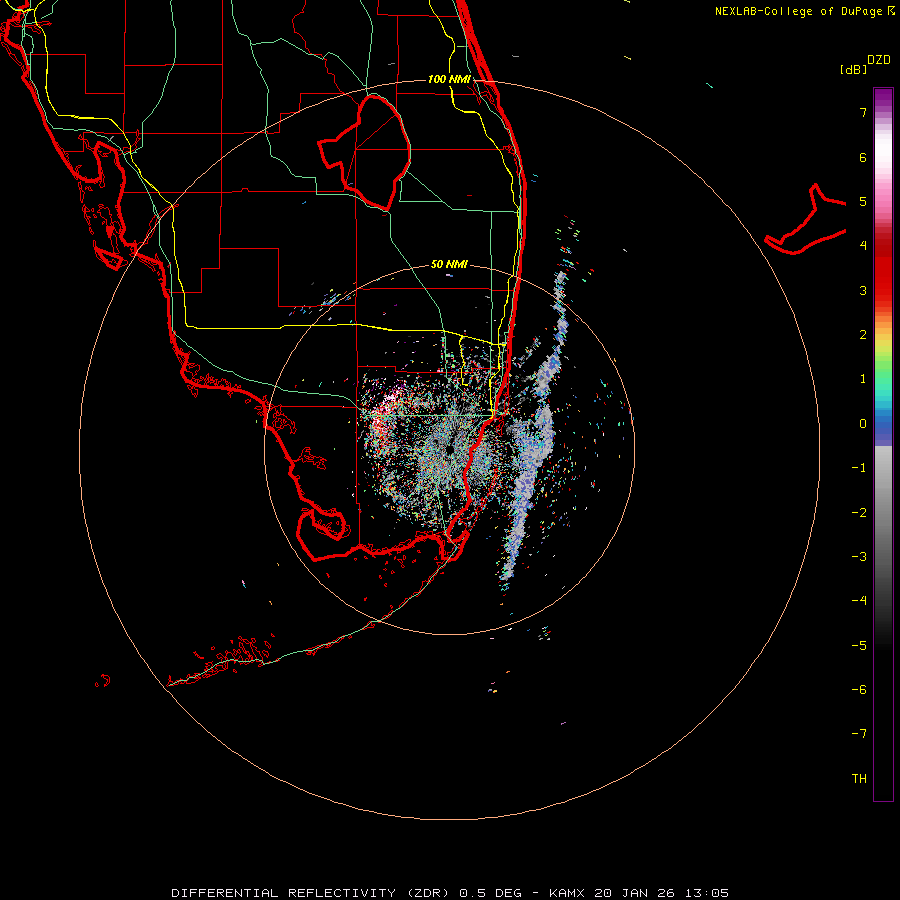Click the 0 value on the color scale

pyautogui.click(x=863, y=424)
